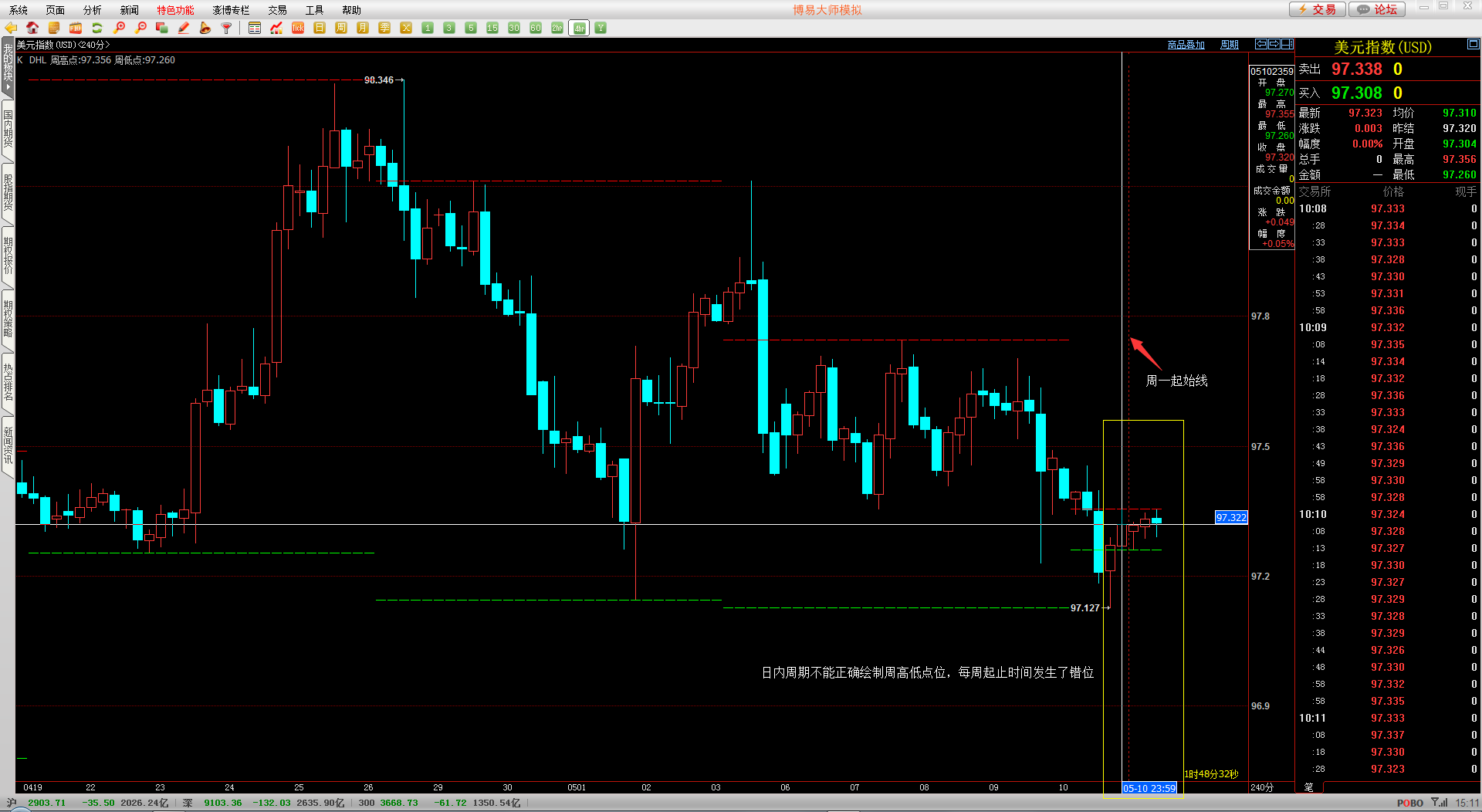Toggle the 60-minute period button

(536, 28)
